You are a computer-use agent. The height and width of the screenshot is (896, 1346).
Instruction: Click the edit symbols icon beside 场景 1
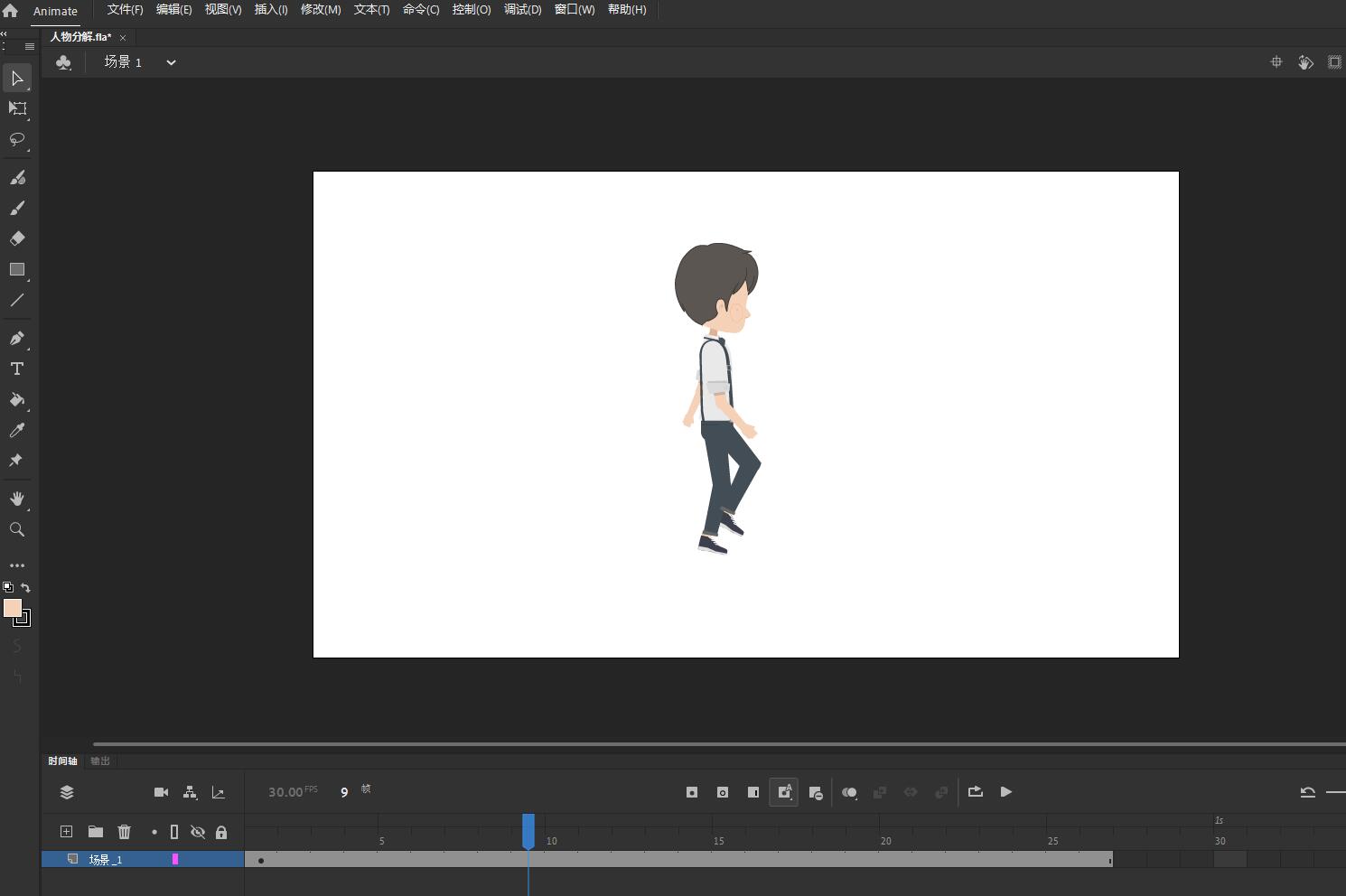tap(63, 62)
